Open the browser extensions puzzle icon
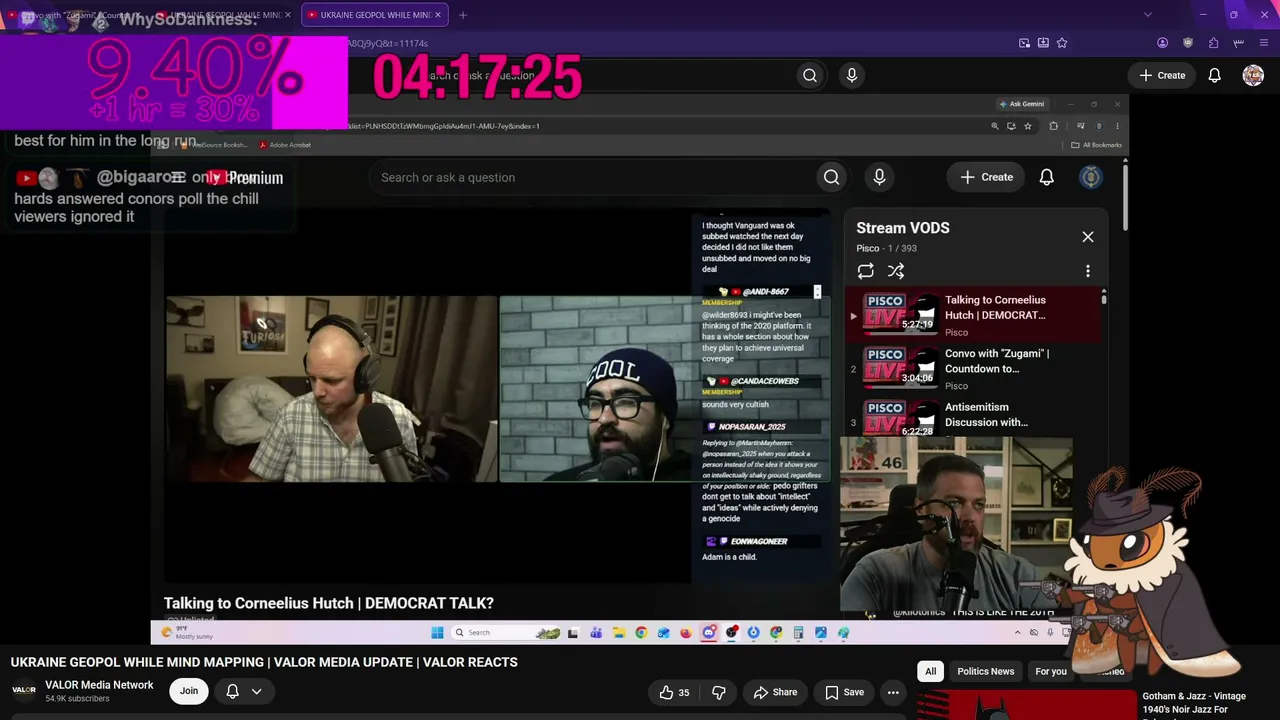This screenshot has width=1280, height=720. [x=1213, y=43]
